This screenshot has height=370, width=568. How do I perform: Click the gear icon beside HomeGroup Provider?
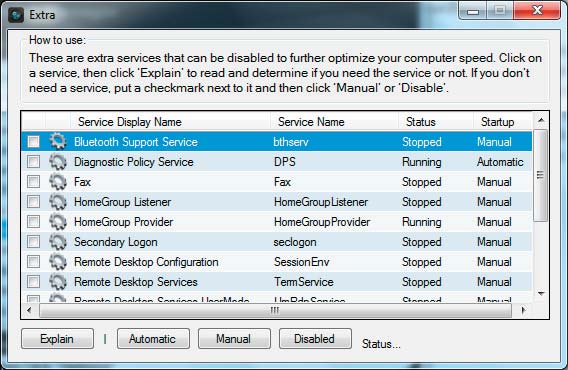click(x=58, y=222)
